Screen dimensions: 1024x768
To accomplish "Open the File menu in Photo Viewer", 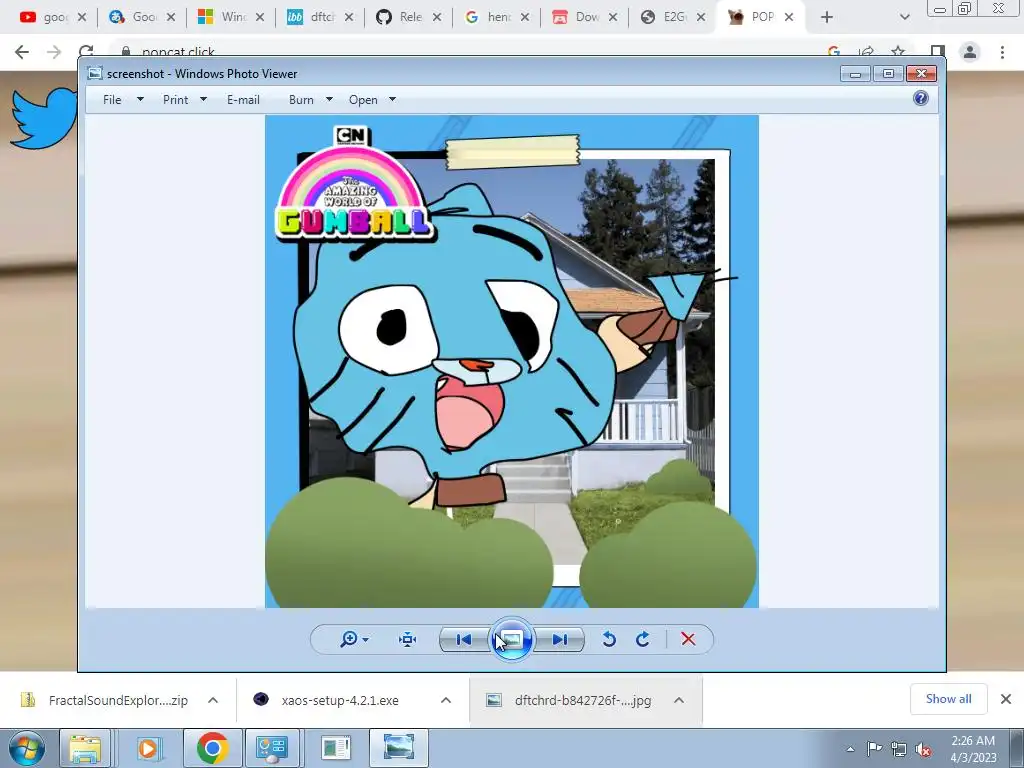I will [x=112, y=99].
